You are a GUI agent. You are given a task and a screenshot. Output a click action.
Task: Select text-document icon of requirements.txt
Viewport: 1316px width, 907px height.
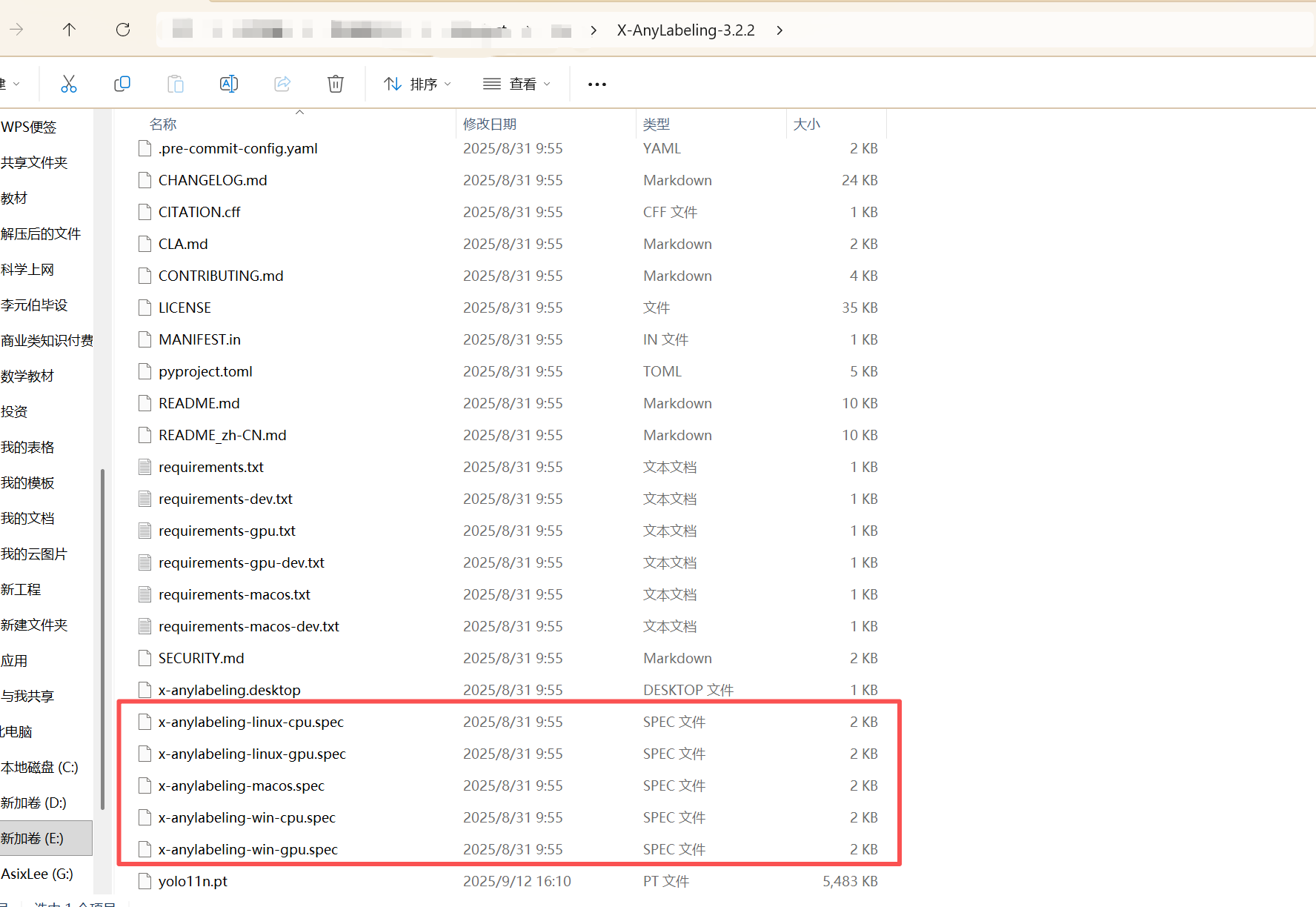145,468
